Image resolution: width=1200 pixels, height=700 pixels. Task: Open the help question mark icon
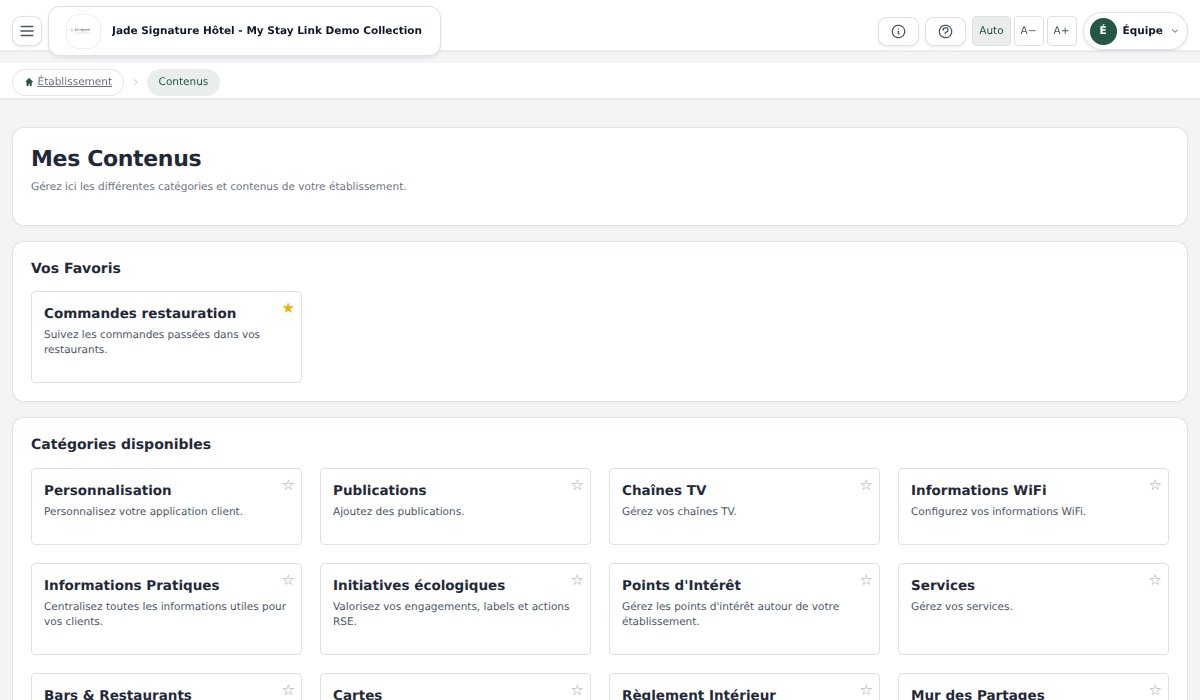[x=945, y=31]
